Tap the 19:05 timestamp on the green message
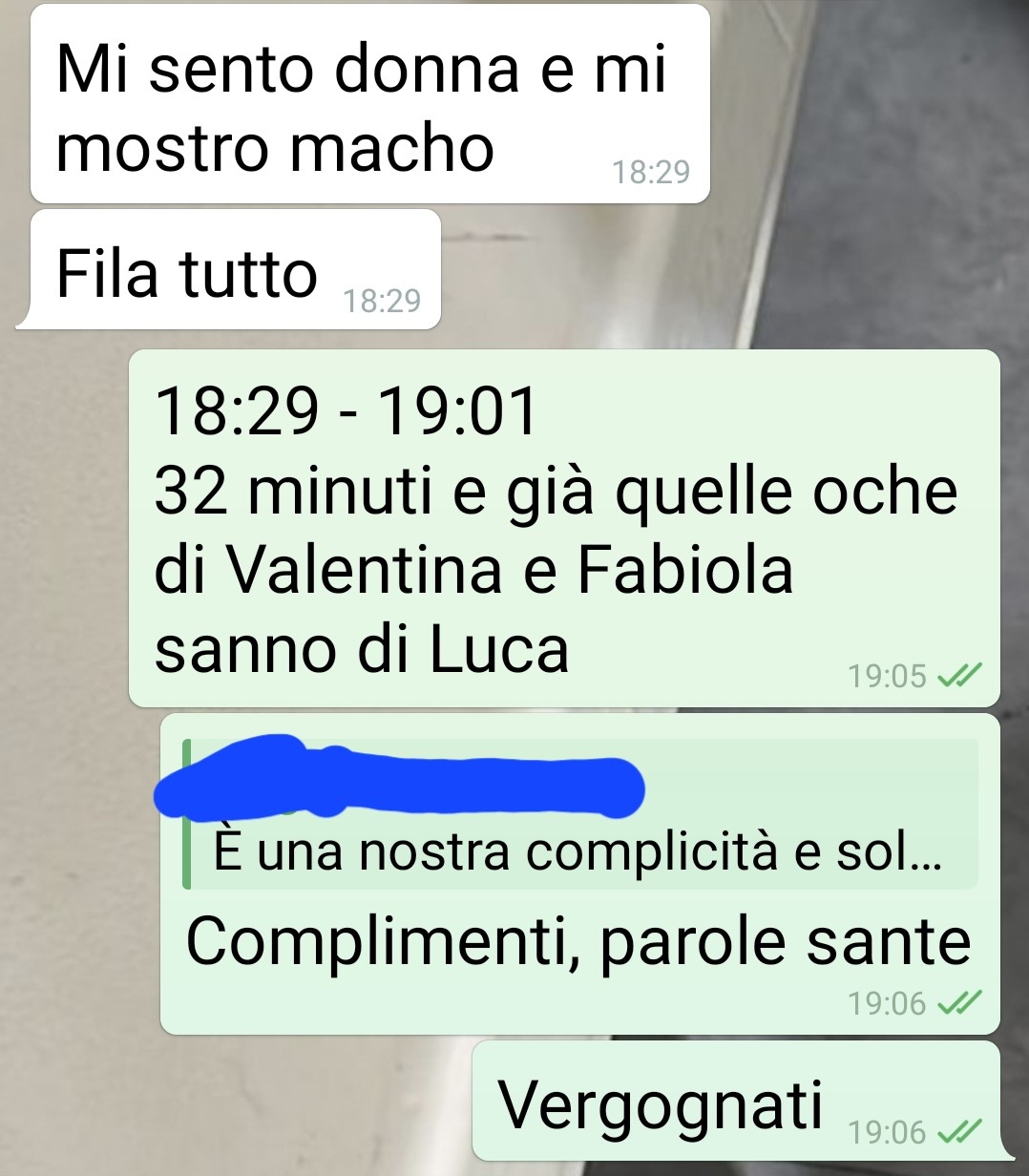This screenshot has width=1029, height=1176. click(x=888, y=676)
